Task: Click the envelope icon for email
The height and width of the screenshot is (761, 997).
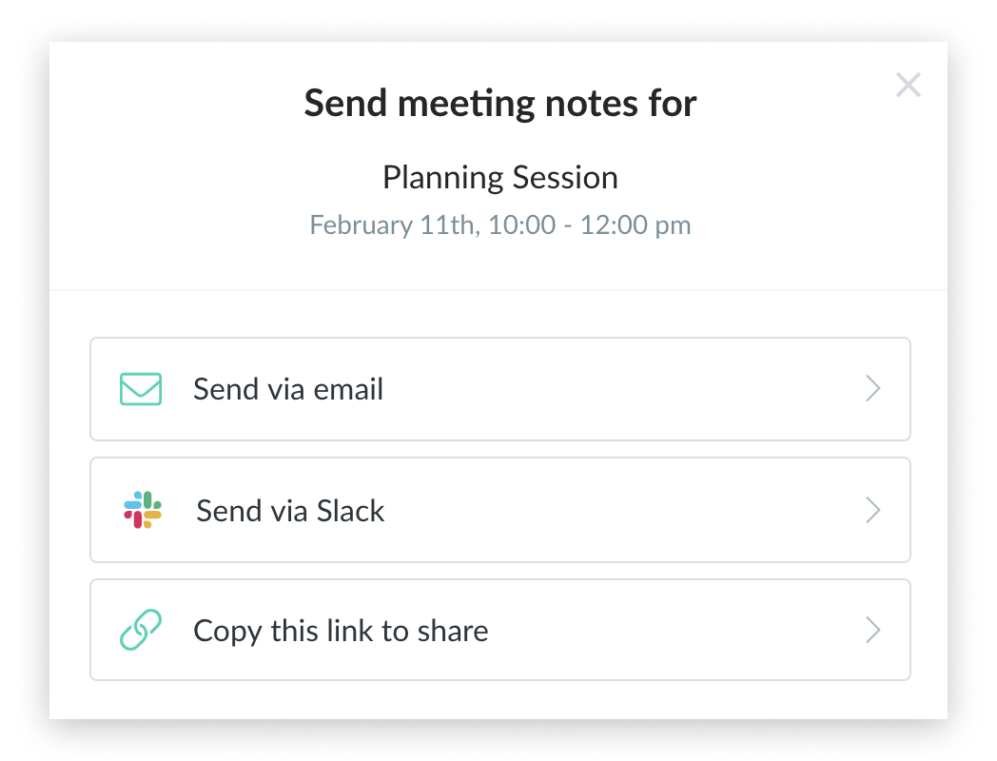Action: click(x=140, y=389)
